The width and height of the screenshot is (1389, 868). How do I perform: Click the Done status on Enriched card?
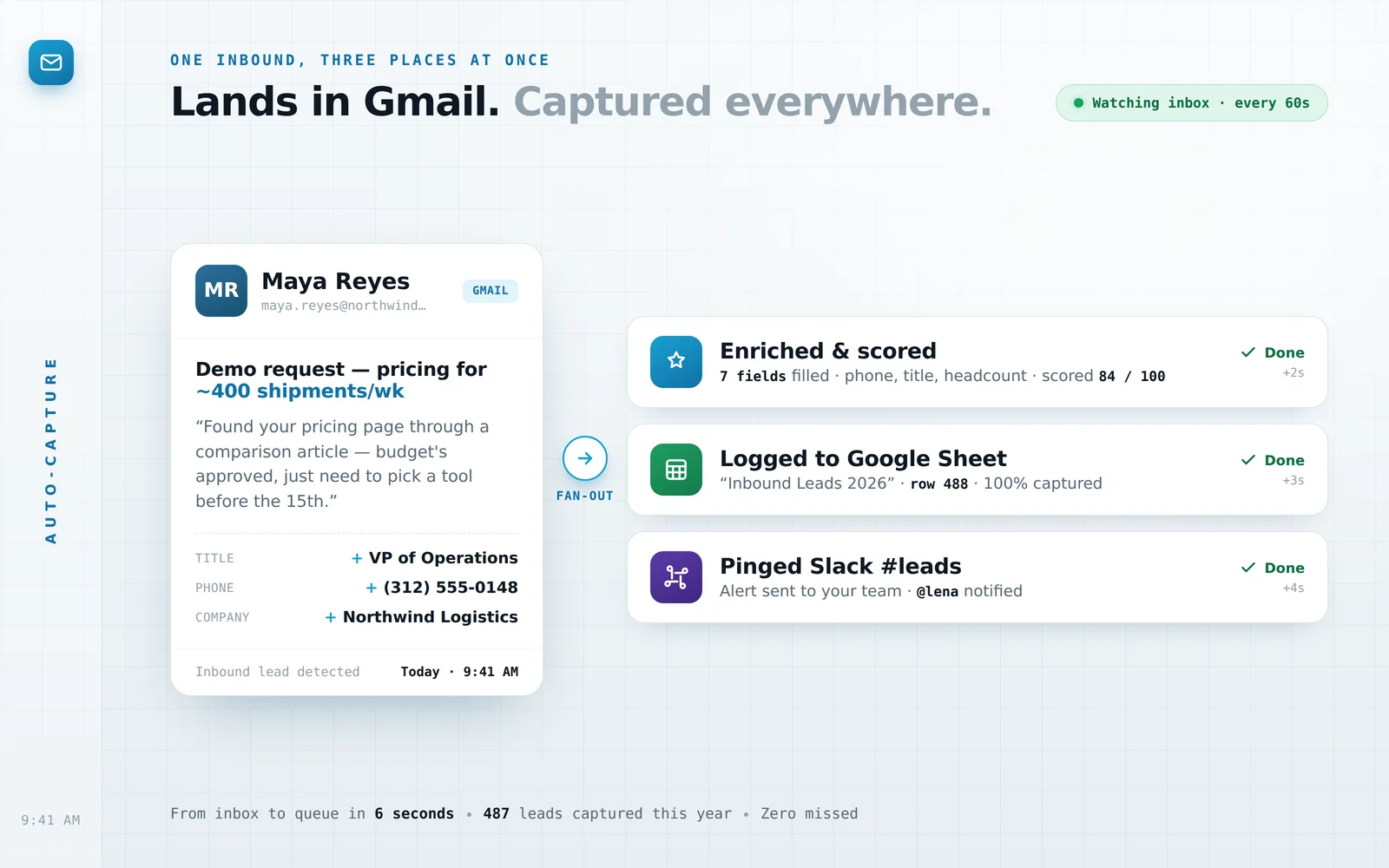(1285, 352)
